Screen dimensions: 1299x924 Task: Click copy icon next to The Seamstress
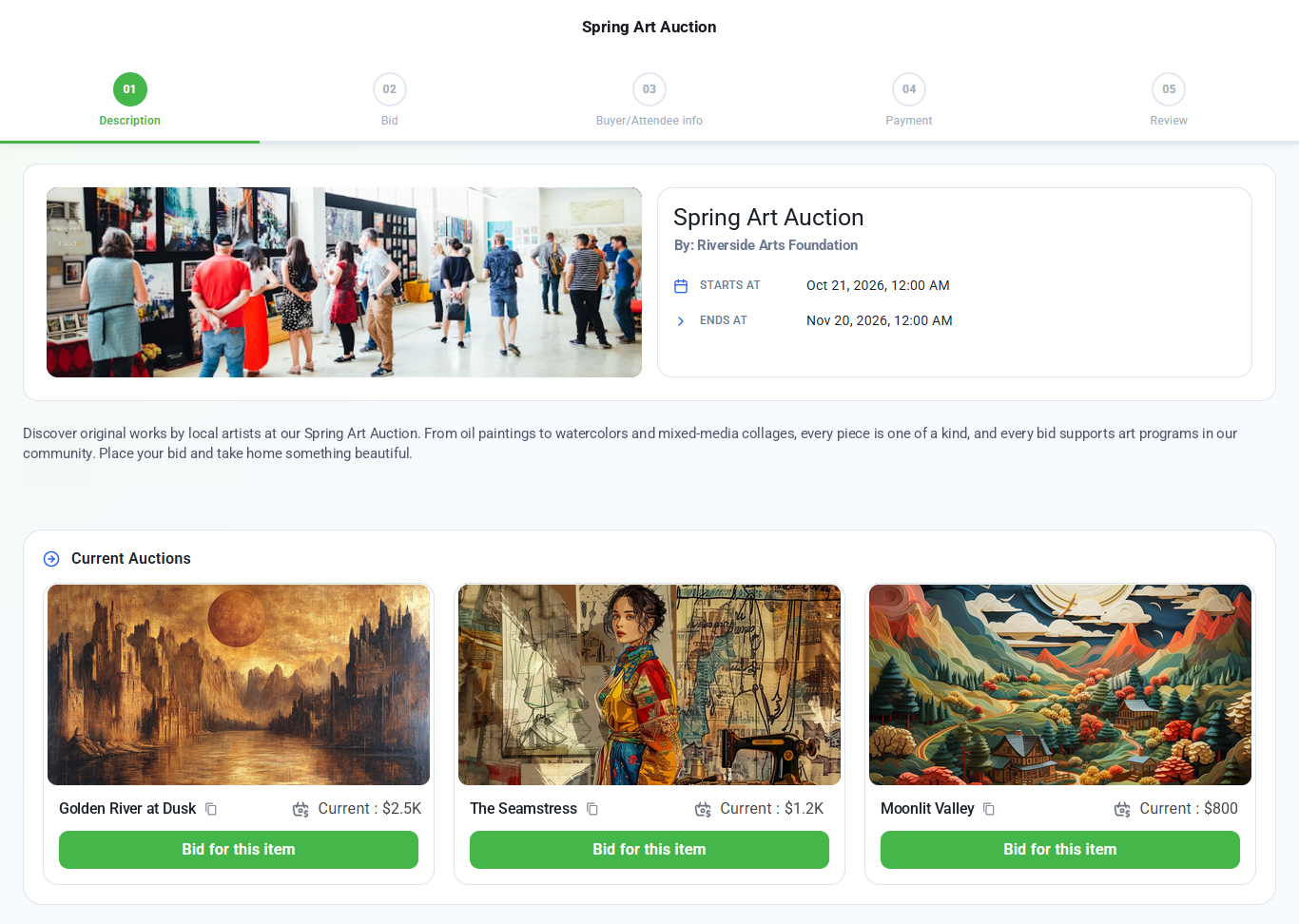coord(592,809)
